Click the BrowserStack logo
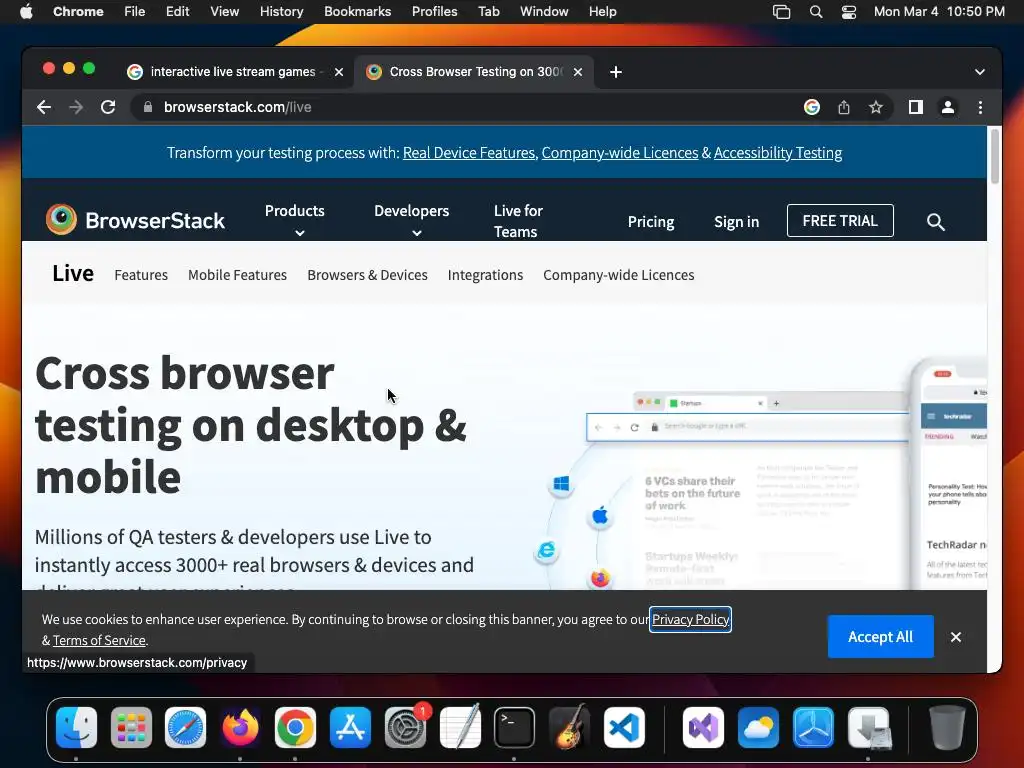Image resolution: width=1024 pixels, height=768 pixels. [135, 220]
